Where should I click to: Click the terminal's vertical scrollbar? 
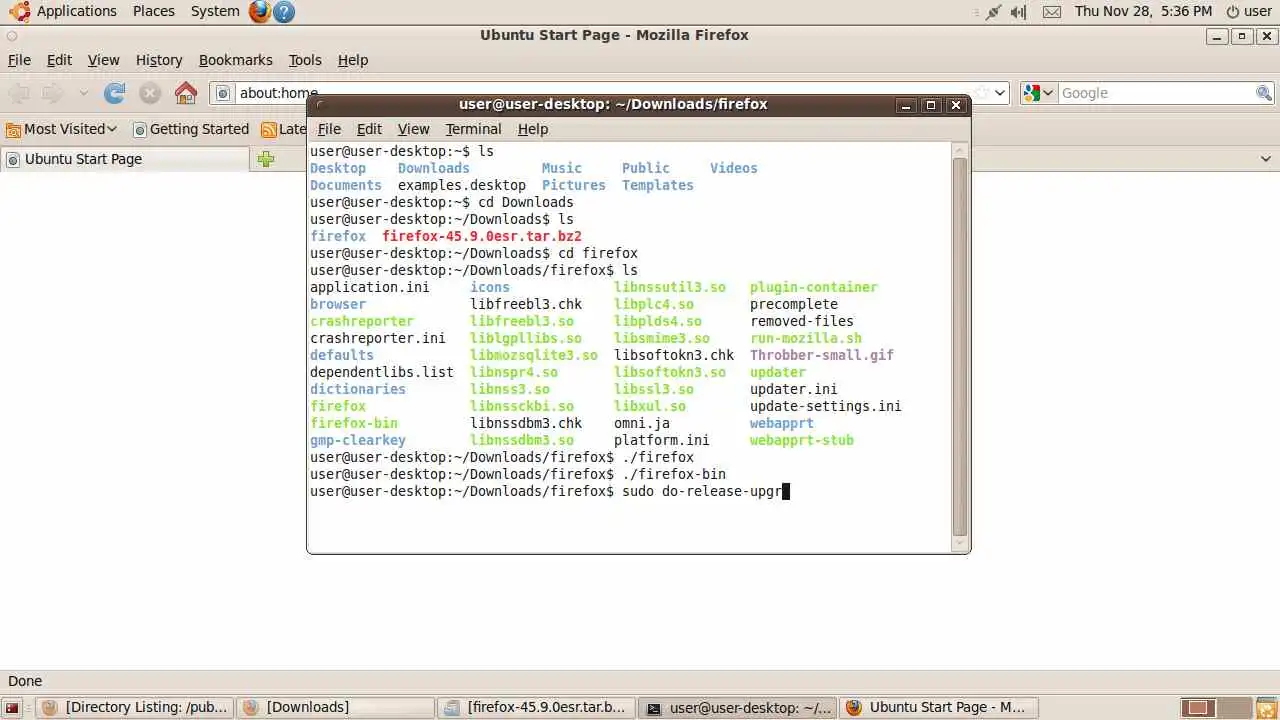(x=960, y=346)
